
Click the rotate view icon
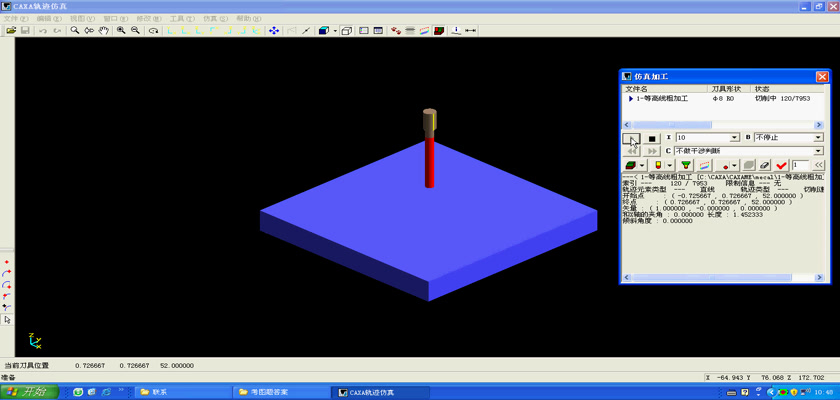[x=154, y=31]
